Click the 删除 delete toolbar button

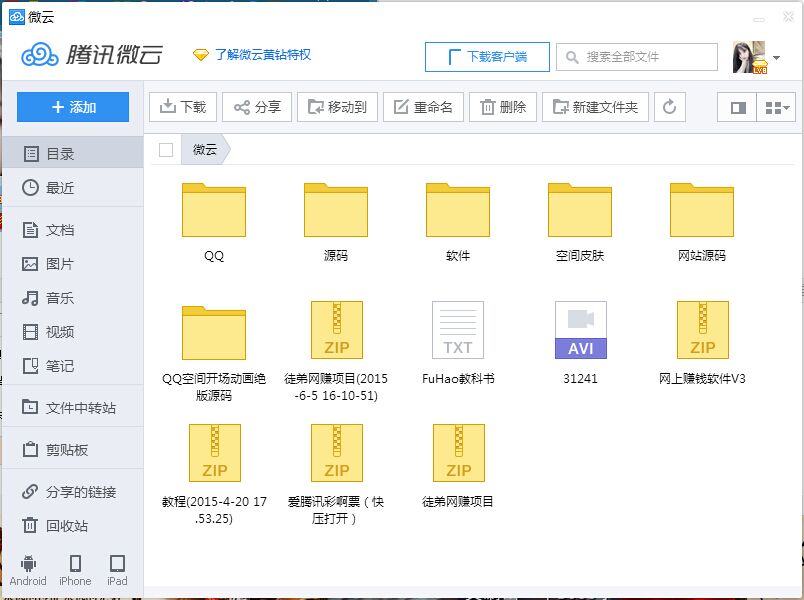503,107
